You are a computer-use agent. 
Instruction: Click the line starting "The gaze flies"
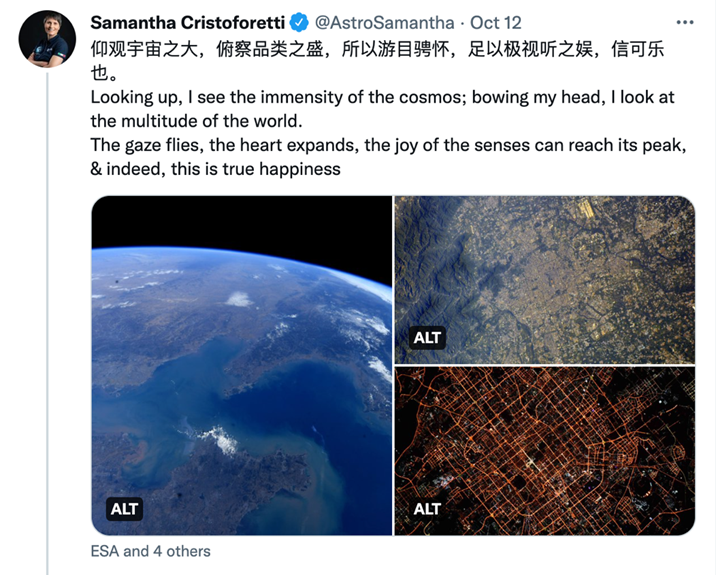[x=388, y=145]
